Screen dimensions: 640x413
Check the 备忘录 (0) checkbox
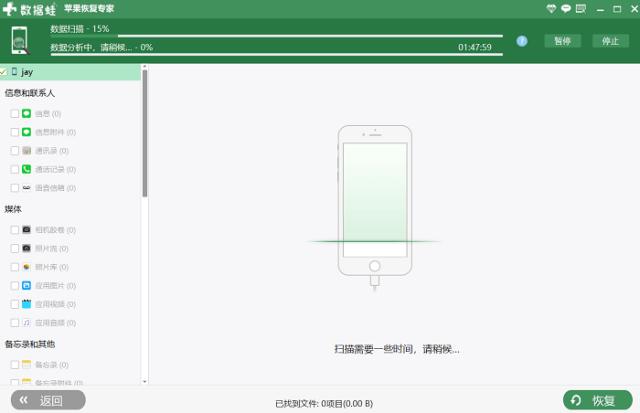pos(15,364)
